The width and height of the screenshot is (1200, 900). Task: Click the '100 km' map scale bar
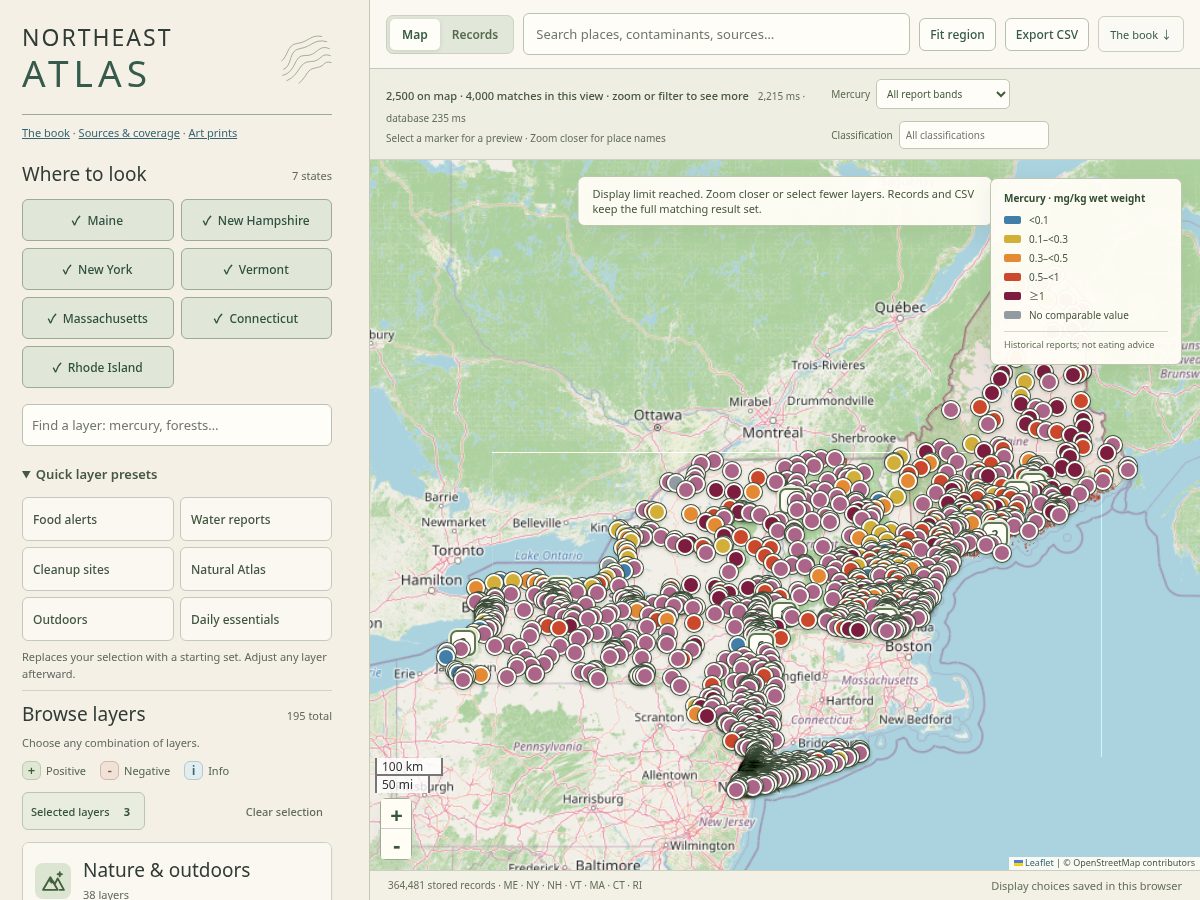point(408,766)
